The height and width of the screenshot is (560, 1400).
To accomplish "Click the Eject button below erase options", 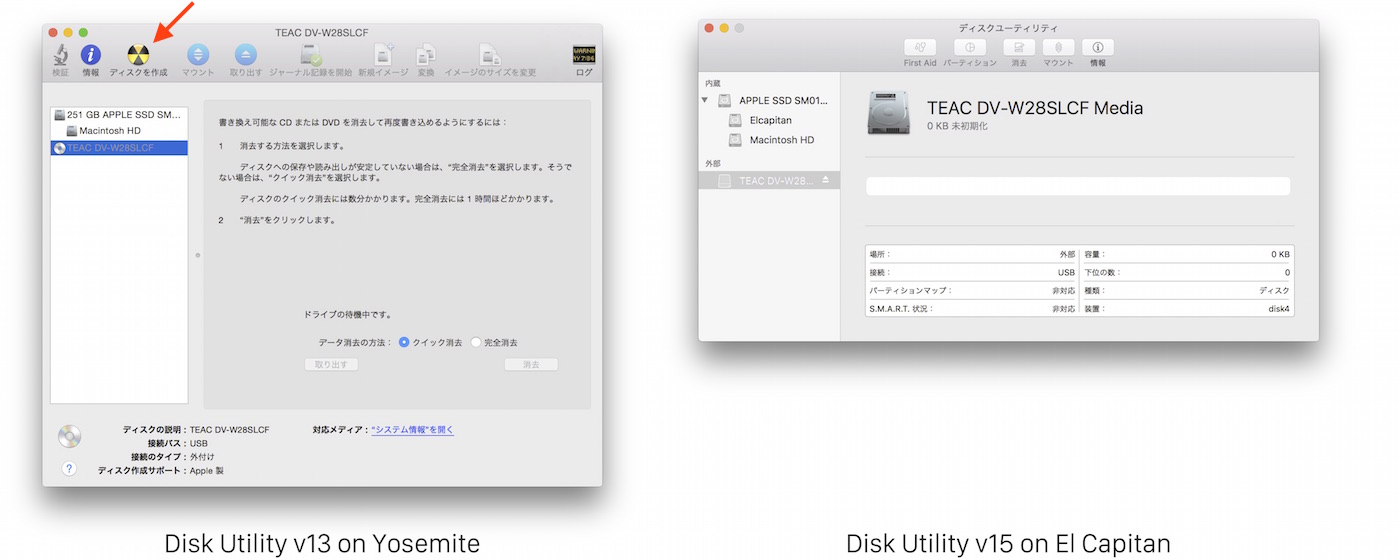I will [331, 365].
